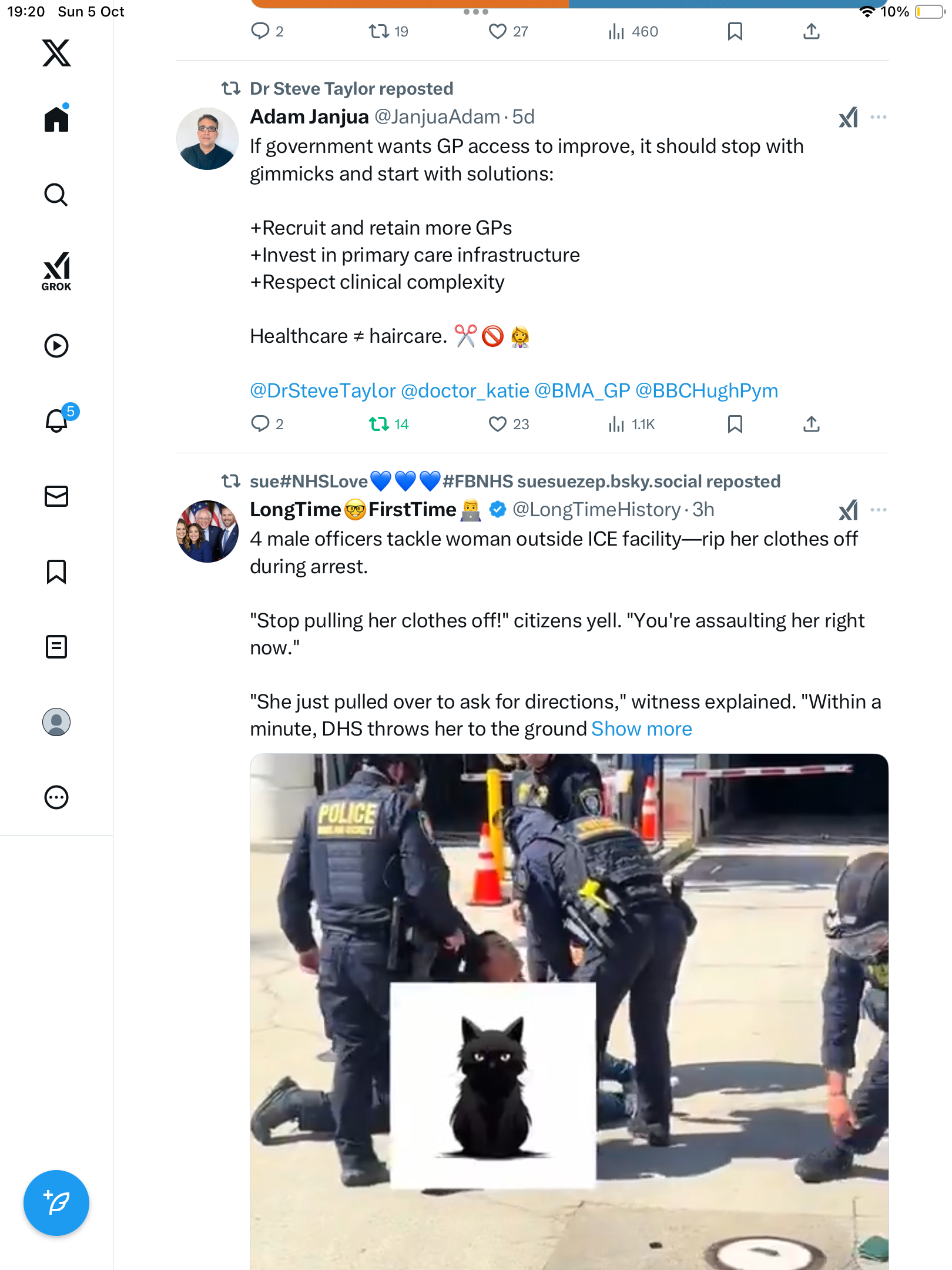Open more options on LongTimeHistory post
Viewport: 952px width, 1270px height.
click(879, 510)
